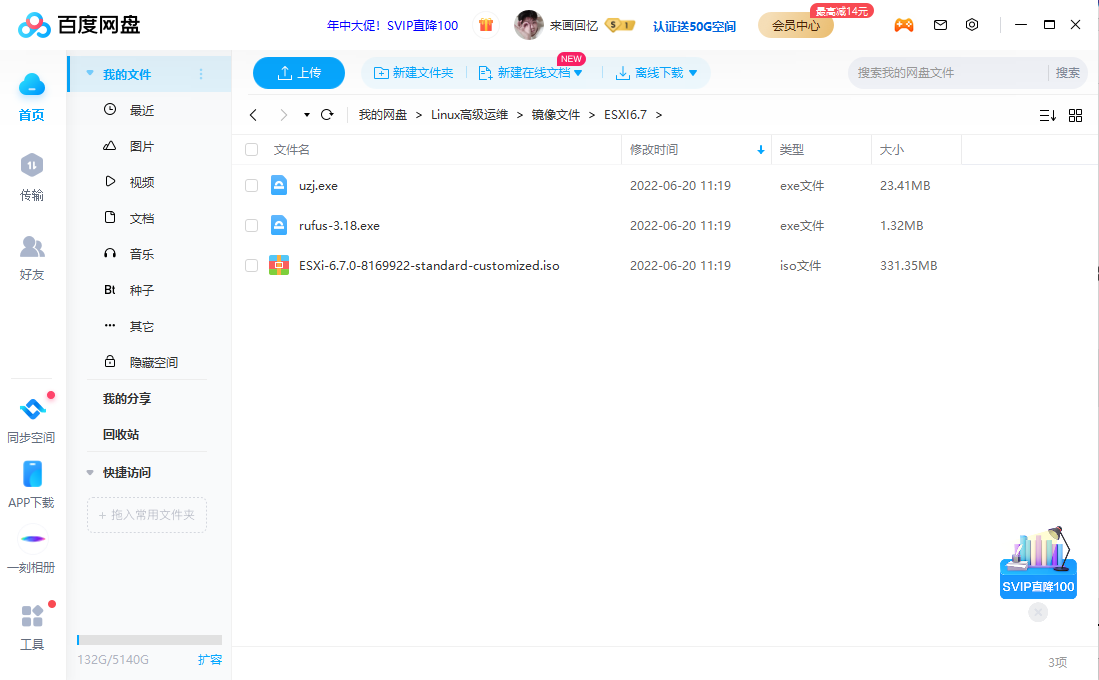This screenshot has width=1099, height=680.
Task: Go forward with the right arrow
Action: coord(283,115)
